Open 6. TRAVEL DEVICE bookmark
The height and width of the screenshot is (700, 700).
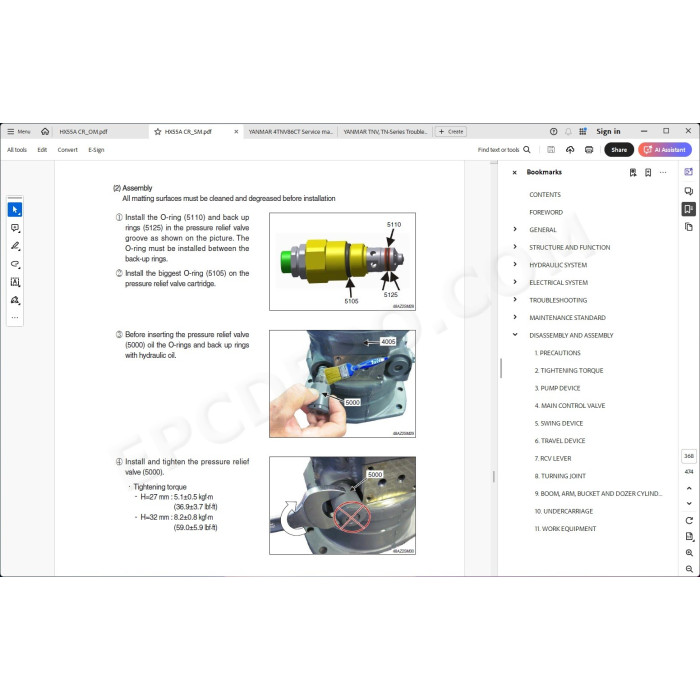(560, 441)
